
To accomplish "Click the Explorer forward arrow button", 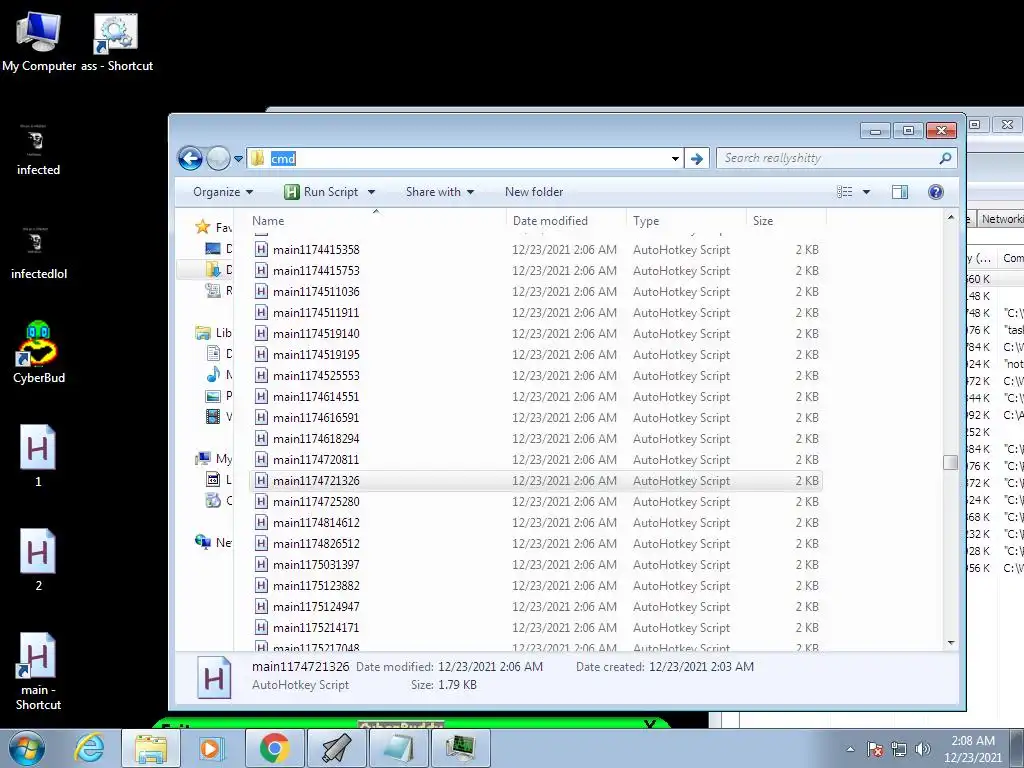I will pyautogui.click(x=218, y=158).
